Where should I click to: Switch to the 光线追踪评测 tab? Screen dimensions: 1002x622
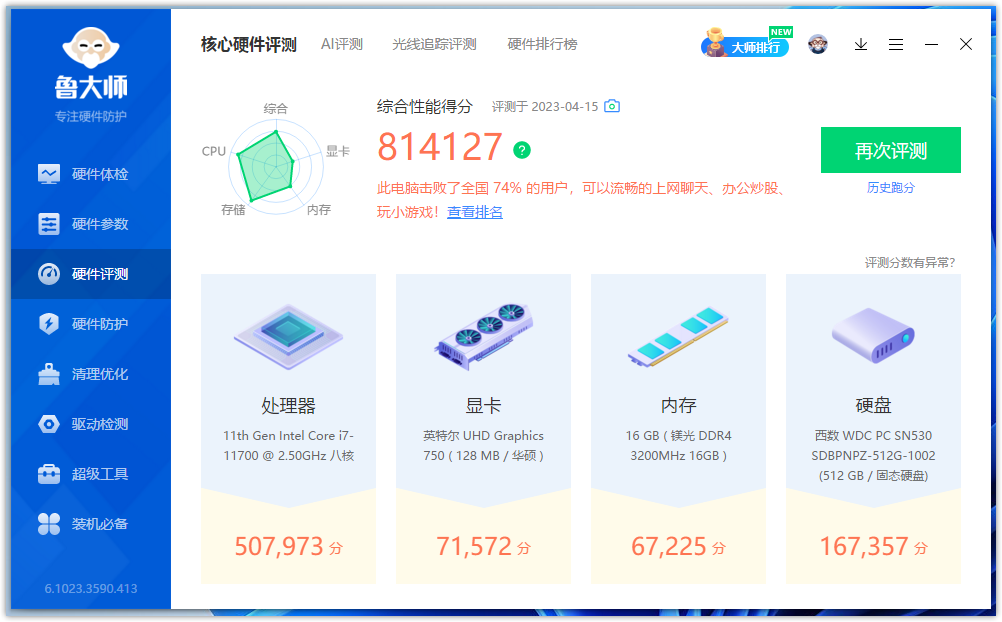(x=435, y=44)
